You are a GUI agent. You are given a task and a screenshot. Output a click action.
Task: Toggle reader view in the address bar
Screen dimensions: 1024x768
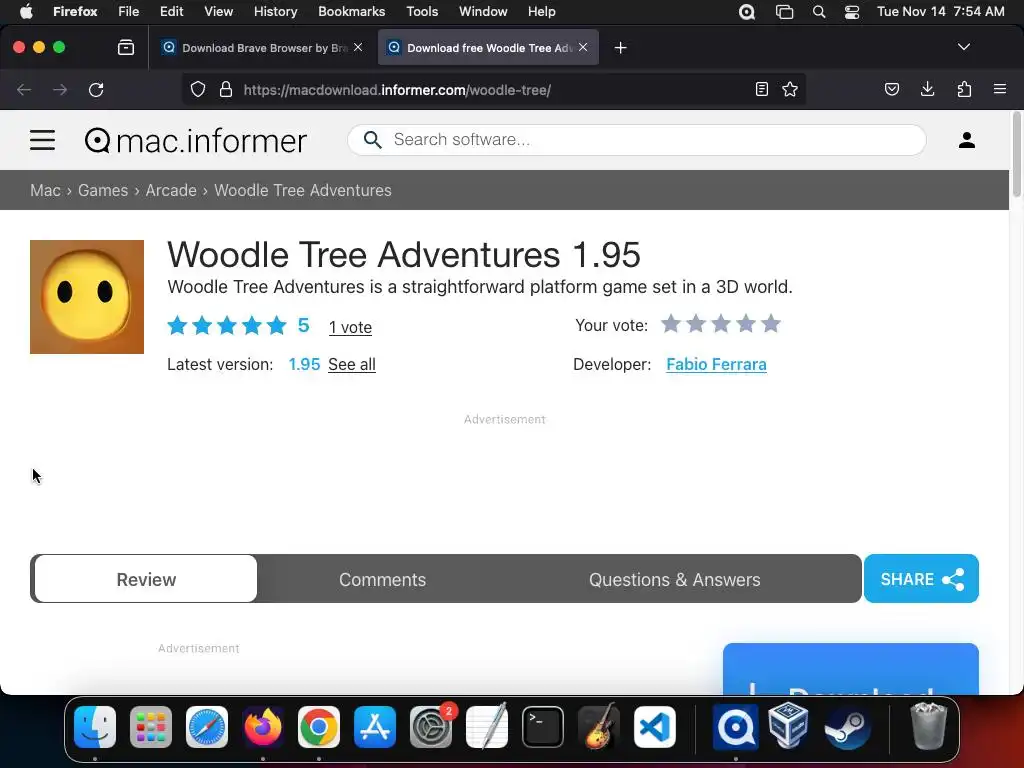[x=761, y=89]
